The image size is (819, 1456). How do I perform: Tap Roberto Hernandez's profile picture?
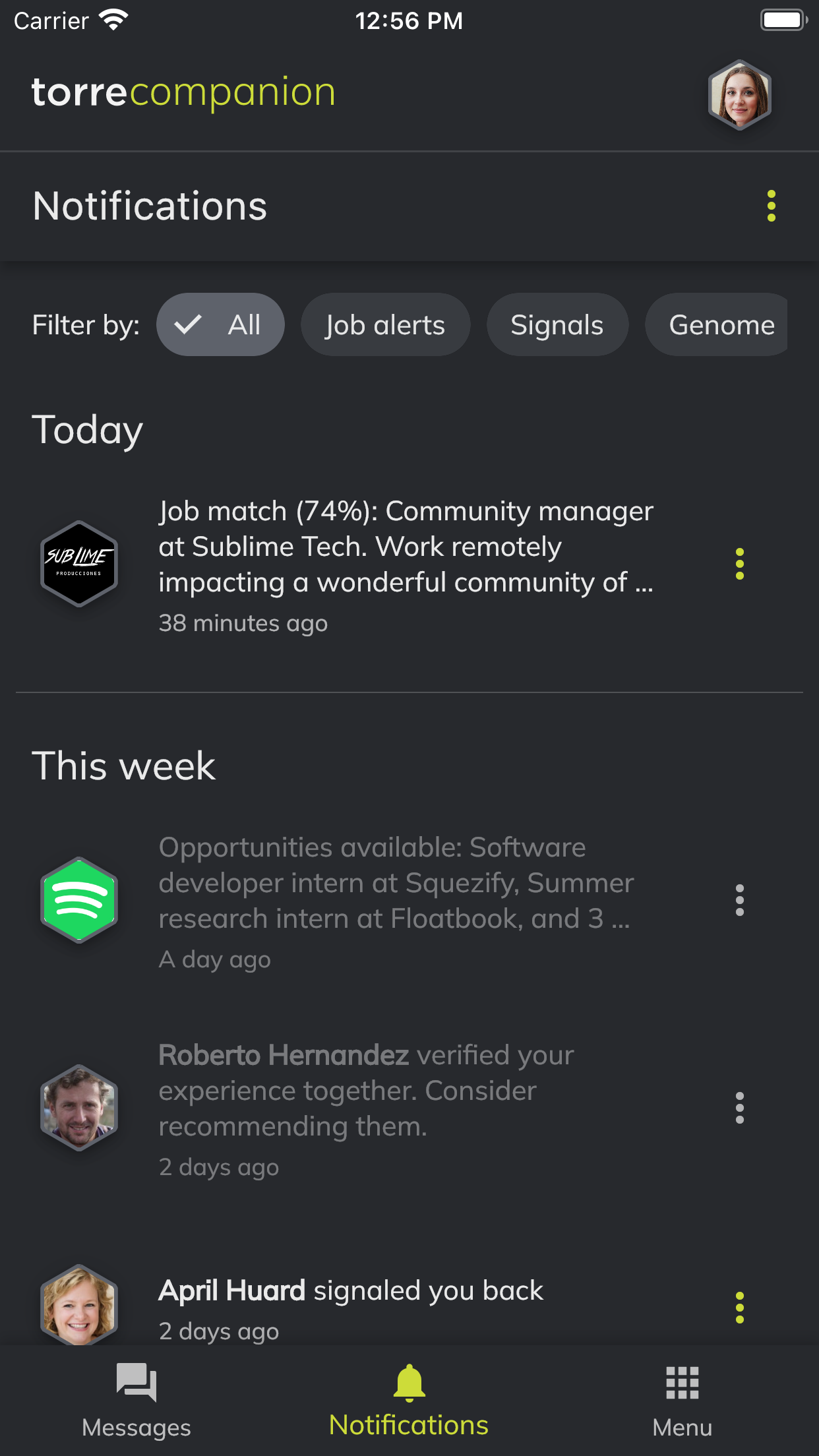pyautogui.click(x=79, y=1108)
